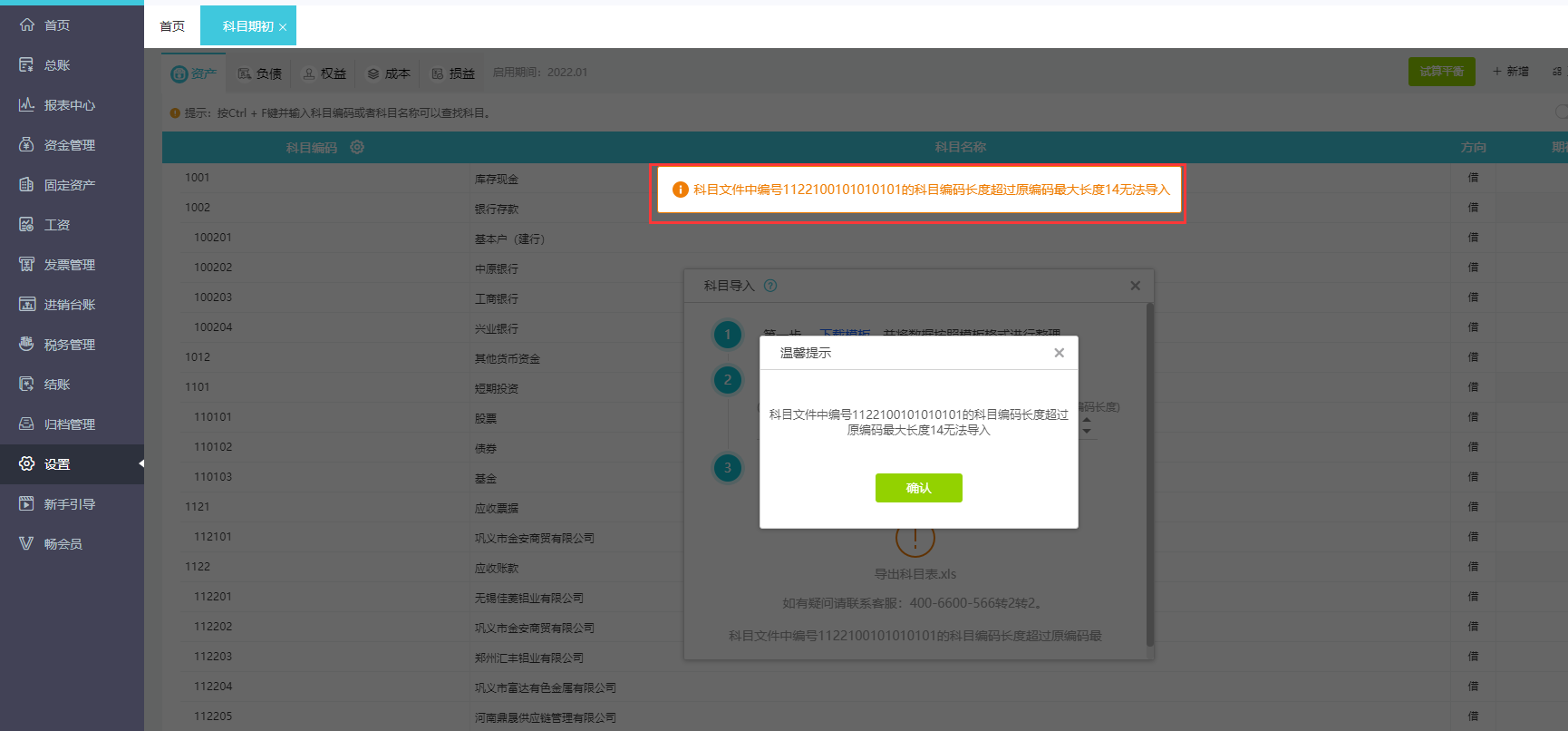Select account code 100202

tap(213, 268)
